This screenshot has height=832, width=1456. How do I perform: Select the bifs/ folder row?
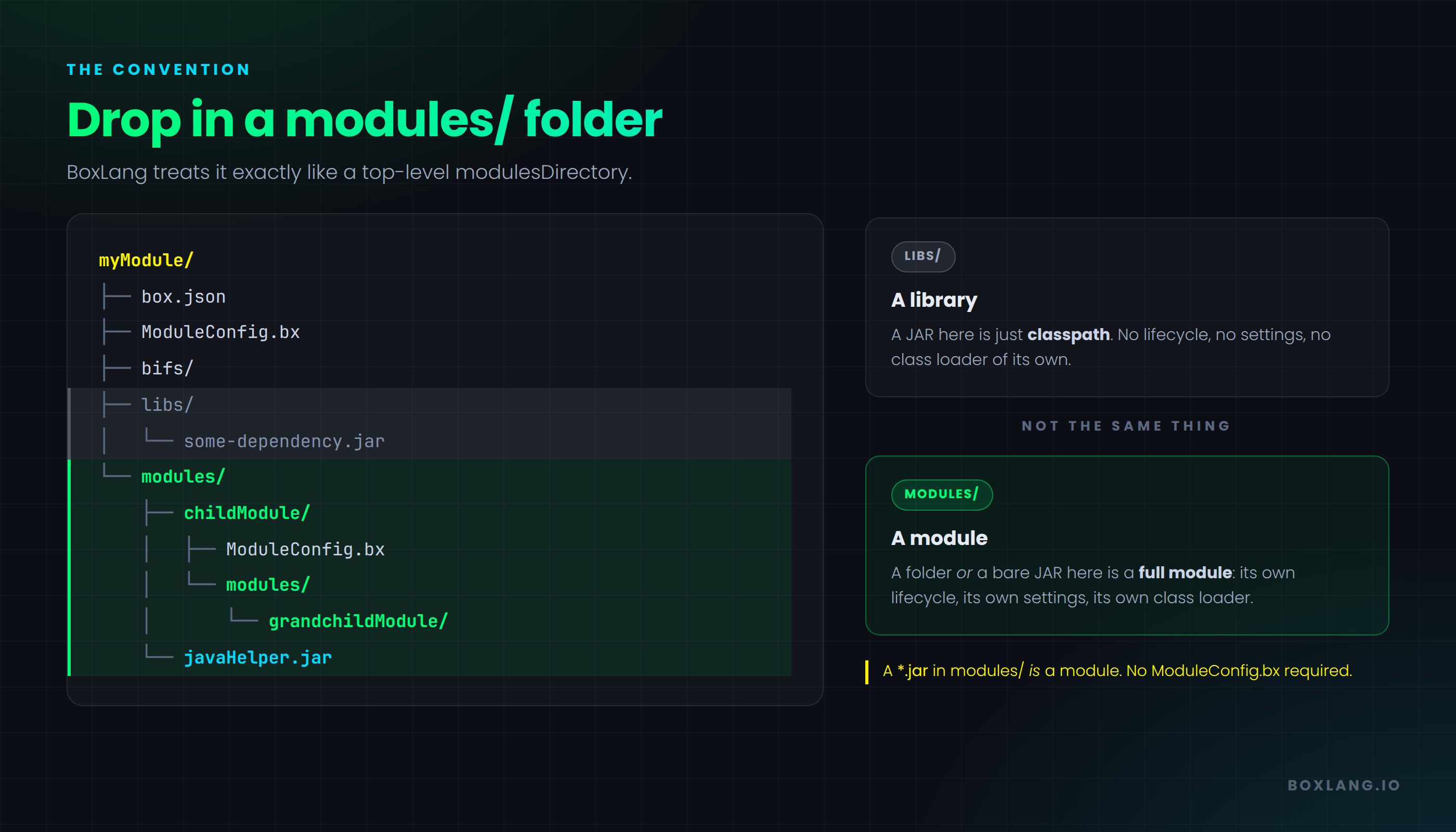167,369
